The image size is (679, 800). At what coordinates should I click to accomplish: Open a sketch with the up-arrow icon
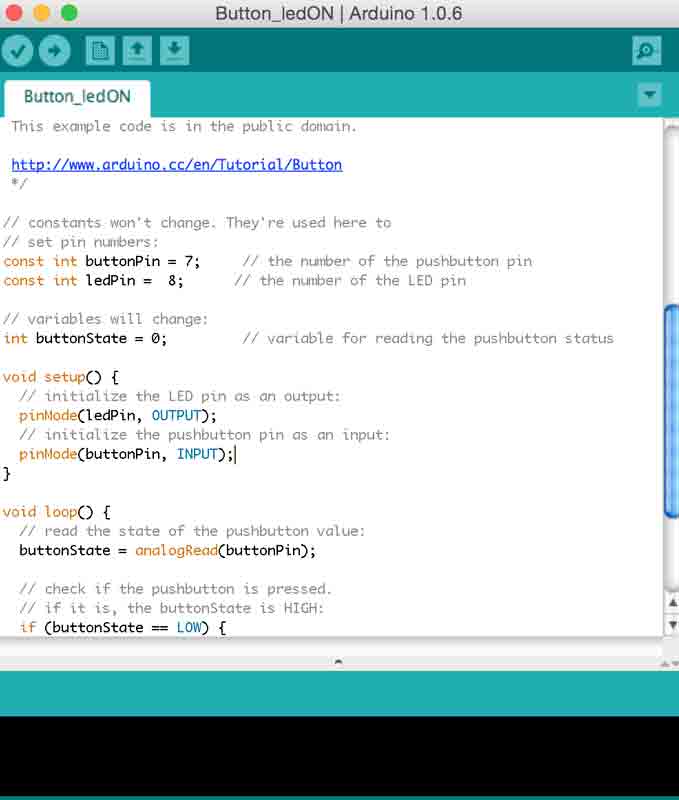coord(137,51)
